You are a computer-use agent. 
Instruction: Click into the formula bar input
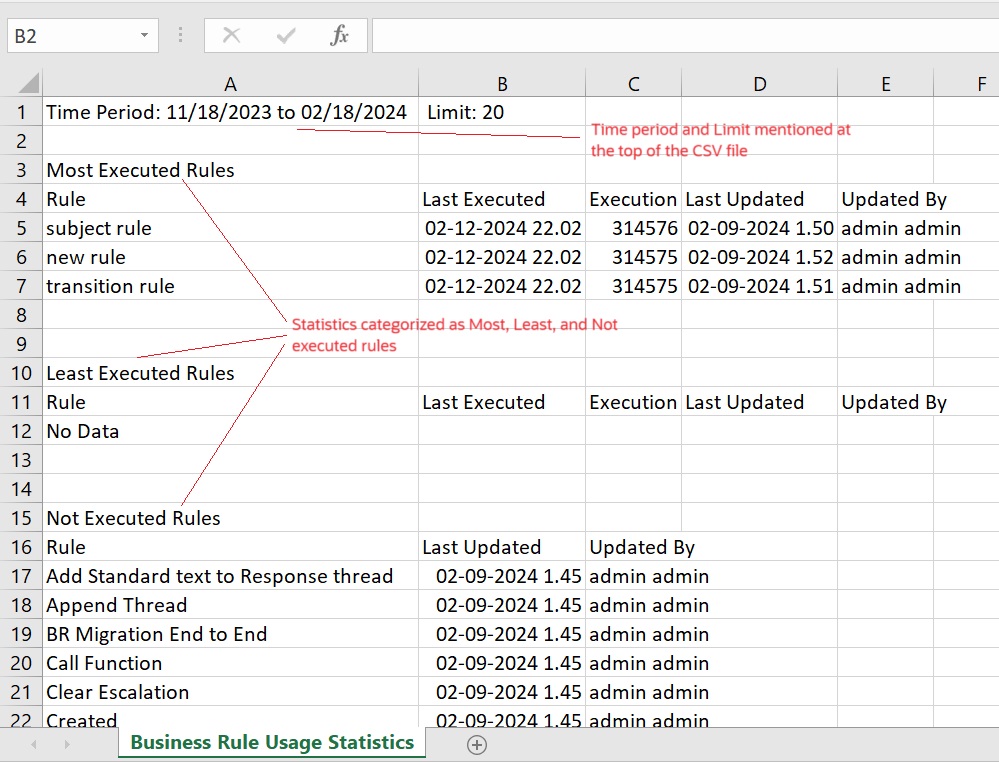686,36
